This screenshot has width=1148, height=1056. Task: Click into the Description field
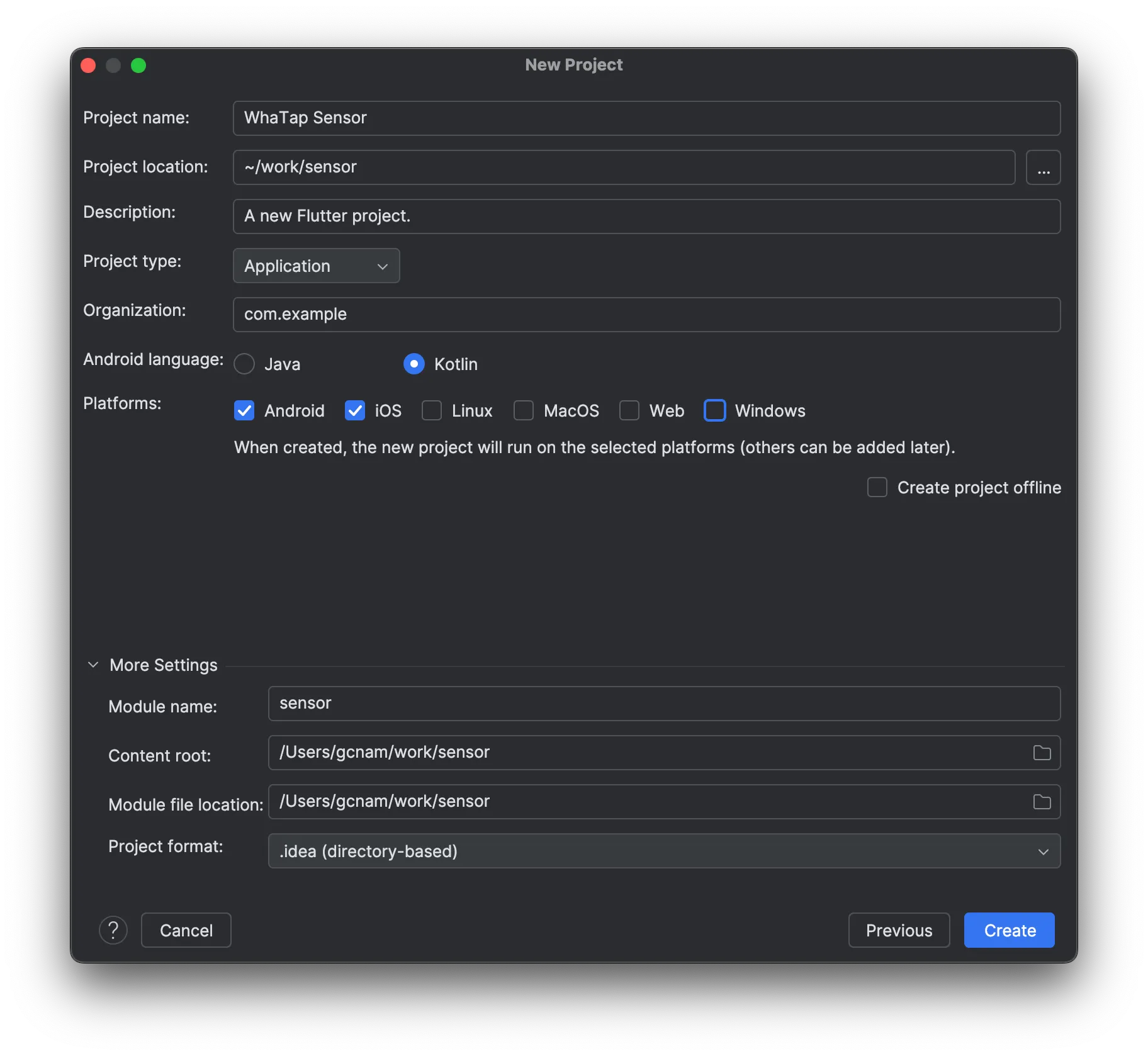[x=646, y=216]
